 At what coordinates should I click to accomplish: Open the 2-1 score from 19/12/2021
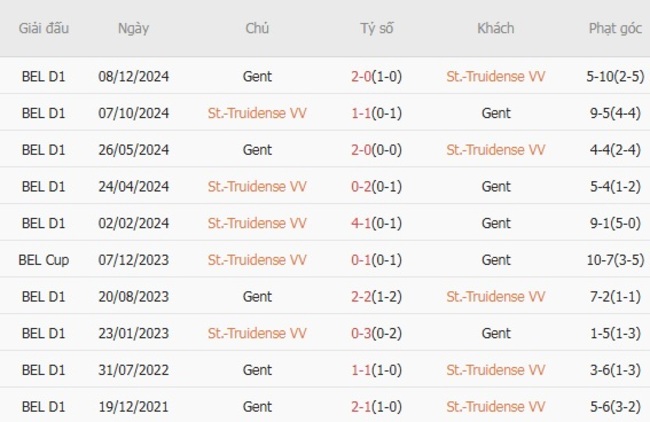coord(364,407)
